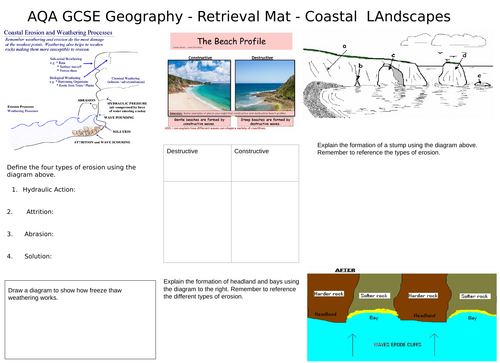Click the WAVES ERODE CLIFFS label
The height and width of the screenshot is (363, 500).
pos(397,344)
